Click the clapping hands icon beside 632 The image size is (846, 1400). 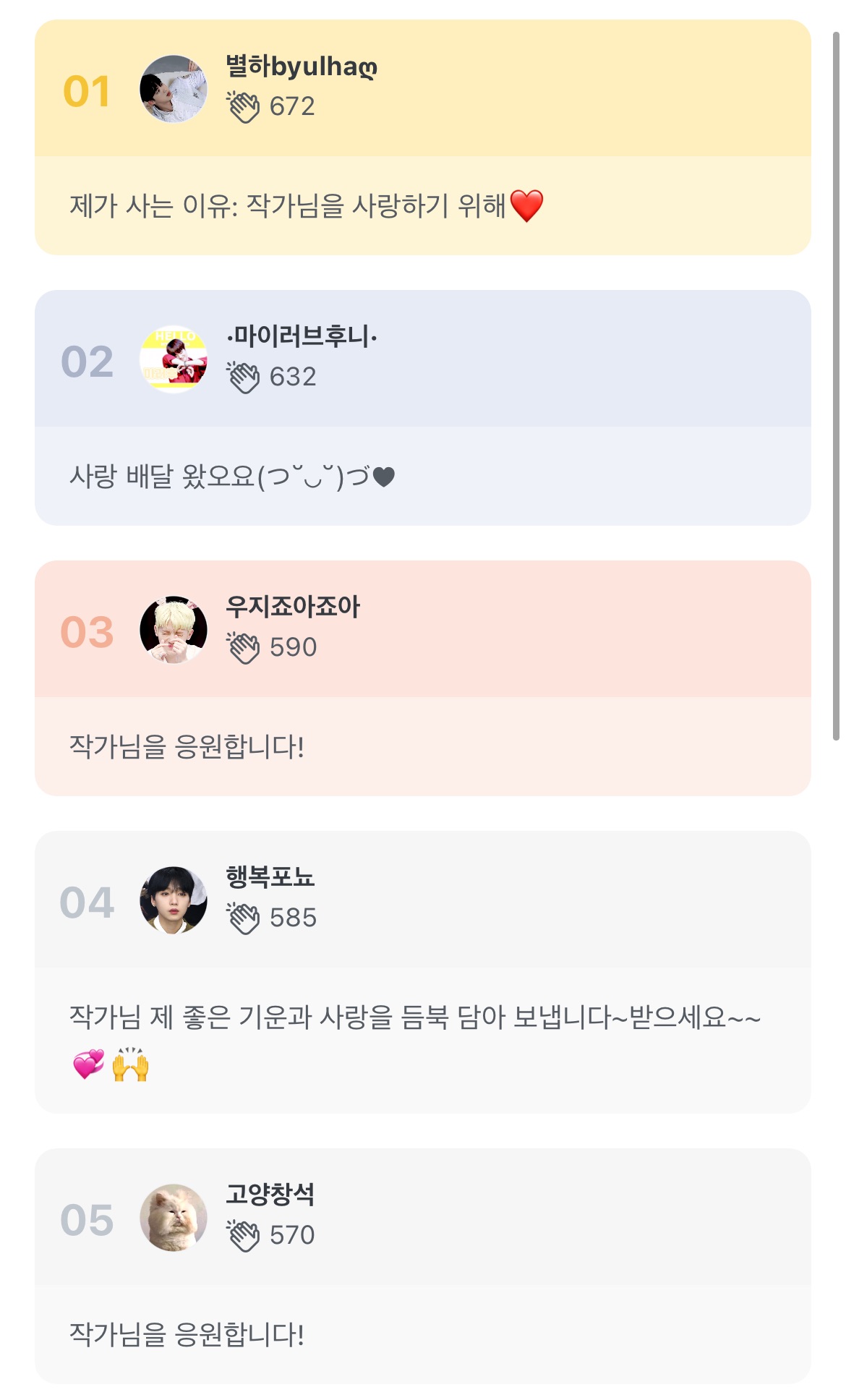pos(243,377)
